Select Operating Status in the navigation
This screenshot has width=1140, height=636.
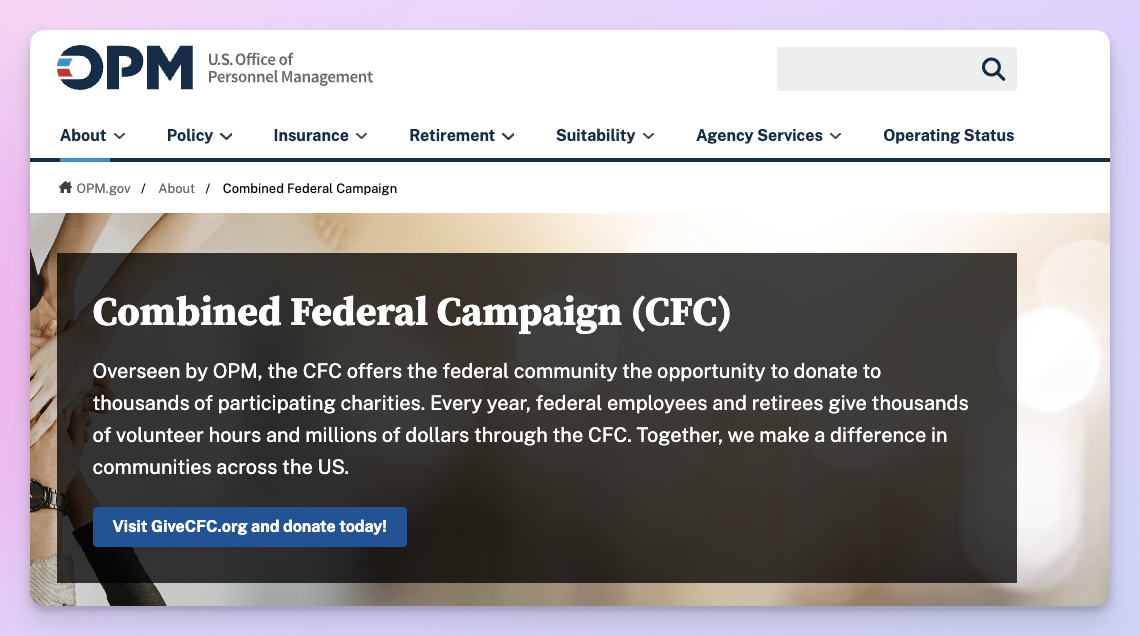click(x=948, y=135)
